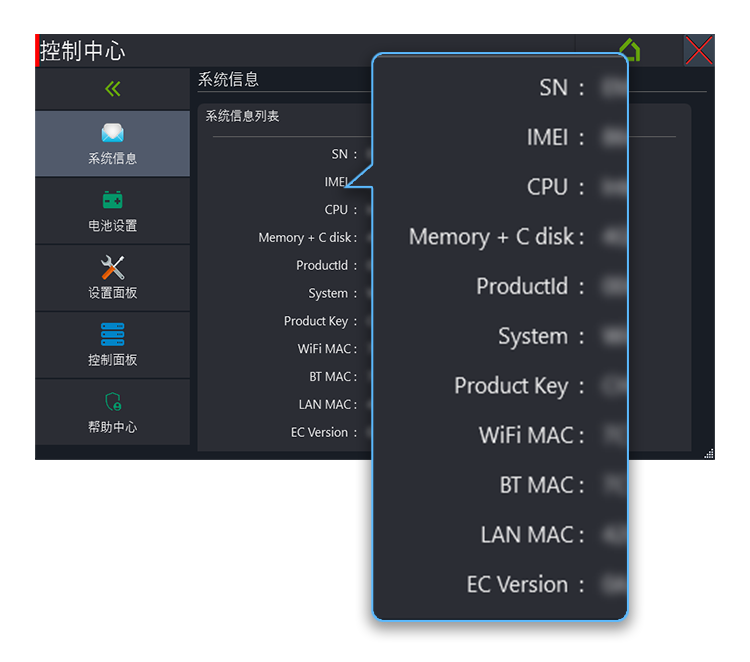750x662 pixels.
Task: Click the enlarged LAN MAC label
Action: [527, 535]
